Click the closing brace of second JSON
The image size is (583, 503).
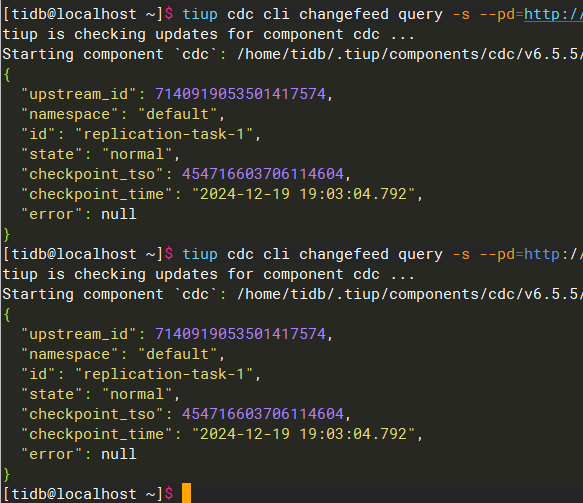pos(7,475)
